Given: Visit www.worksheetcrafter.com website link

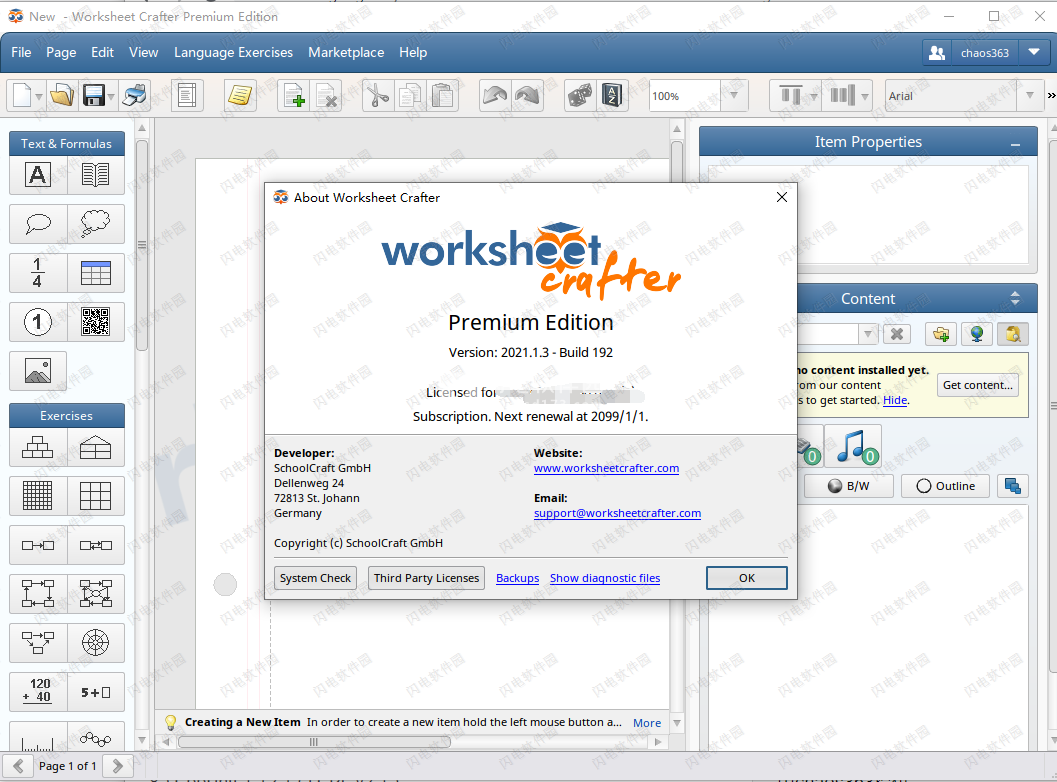Looking at the screenshot, I should (x=606, y=469).
